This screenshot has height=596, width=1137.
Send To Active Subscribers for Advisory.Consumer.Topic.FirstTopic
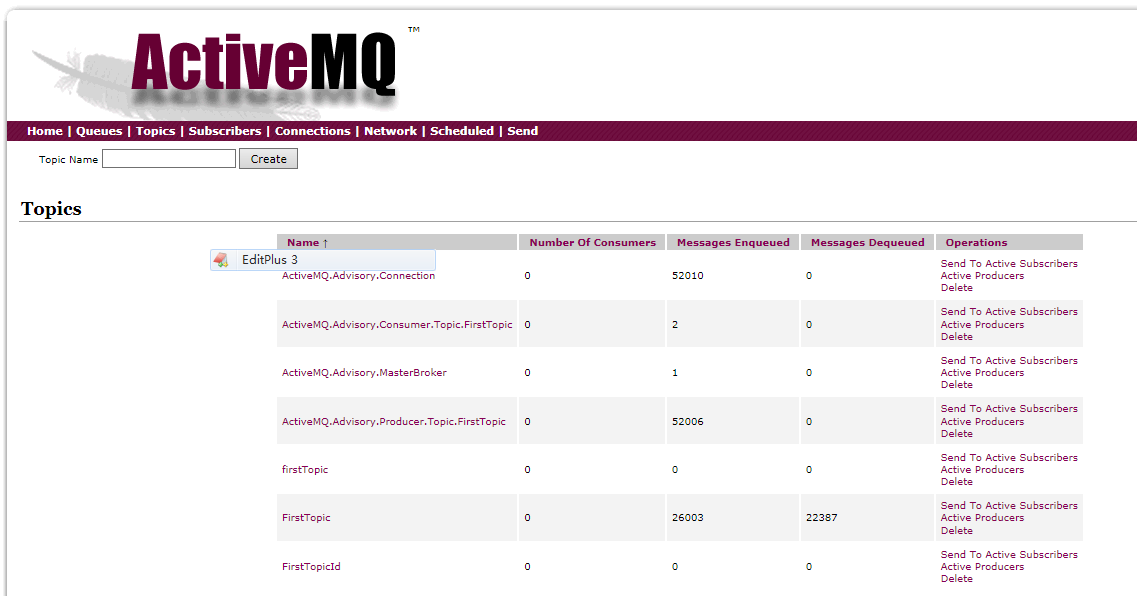tap(1009, 312)
